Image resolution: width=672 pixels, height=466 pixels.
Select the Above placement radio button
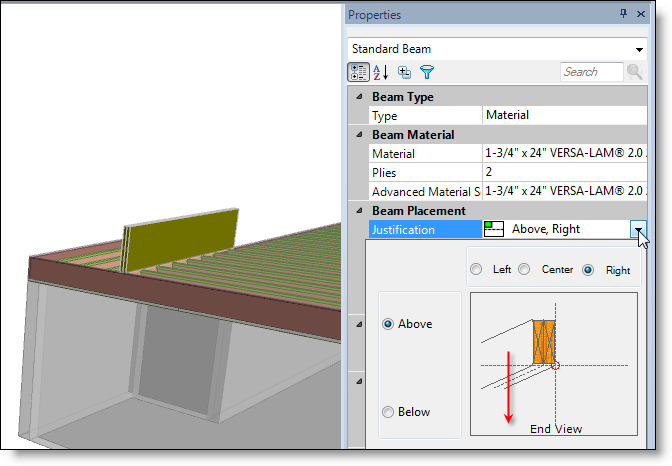388,324
